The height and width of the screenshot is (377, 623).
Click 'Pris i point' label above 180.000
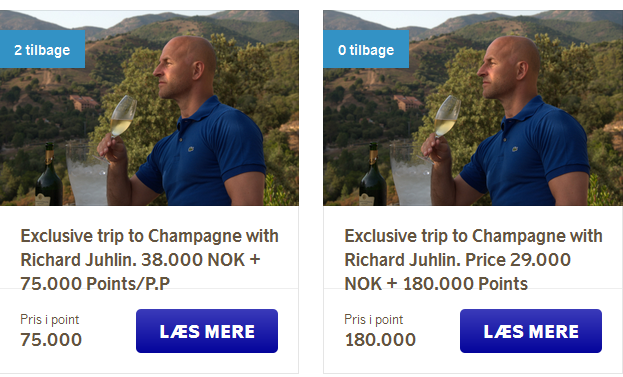click(373, 319)
